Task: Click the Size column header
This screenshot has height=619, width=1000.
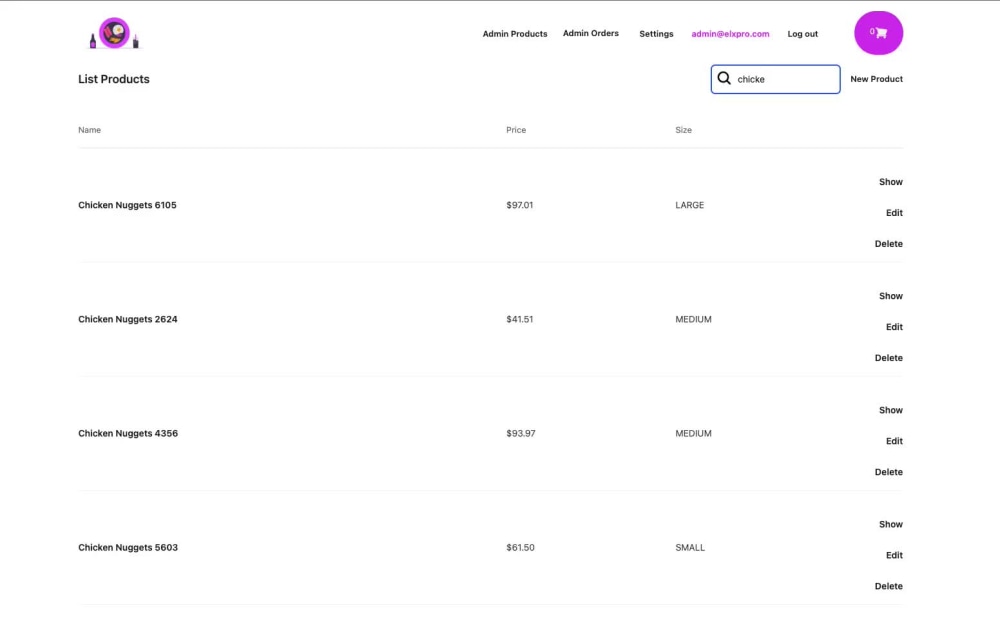Action: point(683,130)
